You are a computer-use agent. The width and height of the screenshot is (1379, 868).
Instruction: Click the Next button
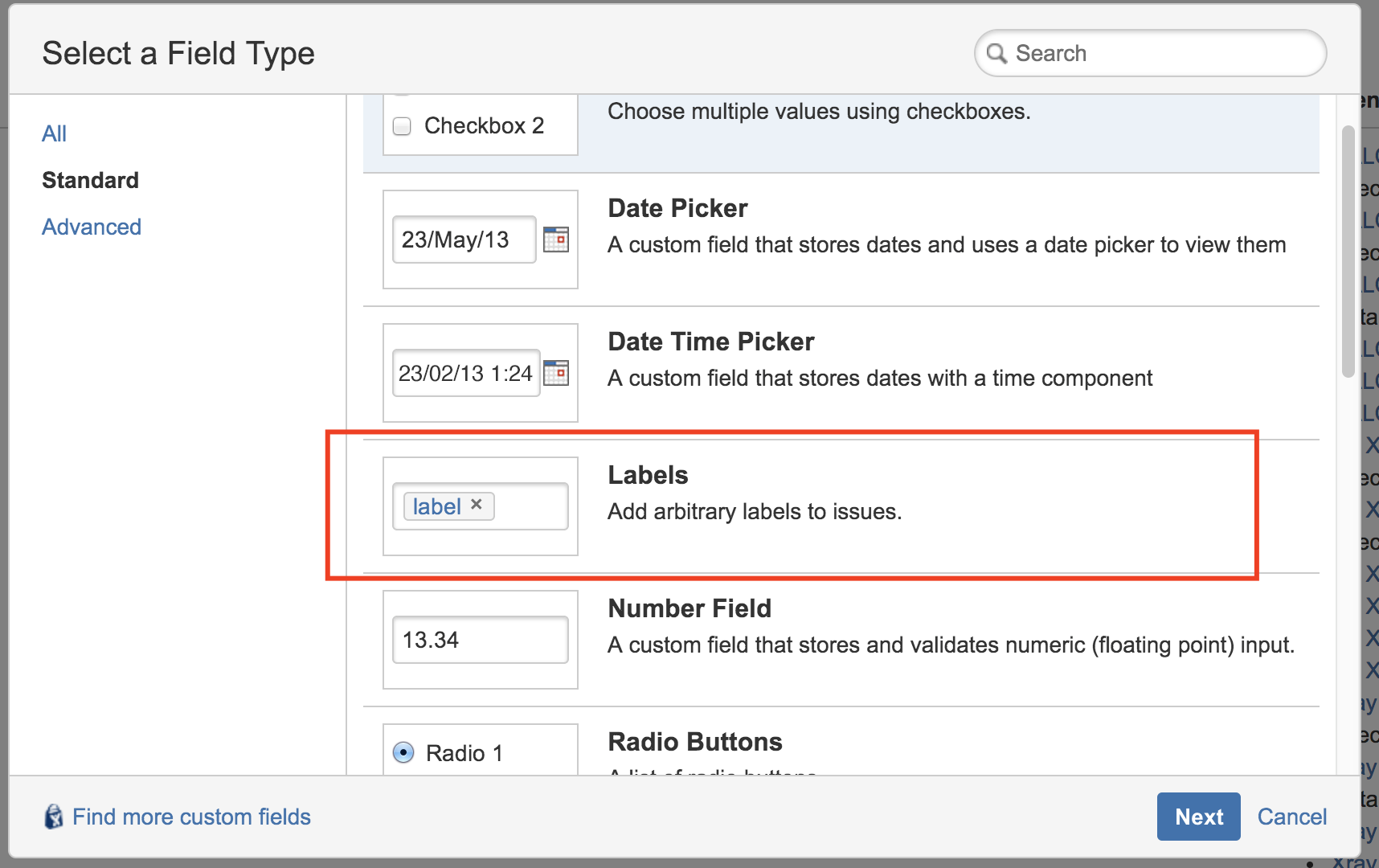(1198, 816)
